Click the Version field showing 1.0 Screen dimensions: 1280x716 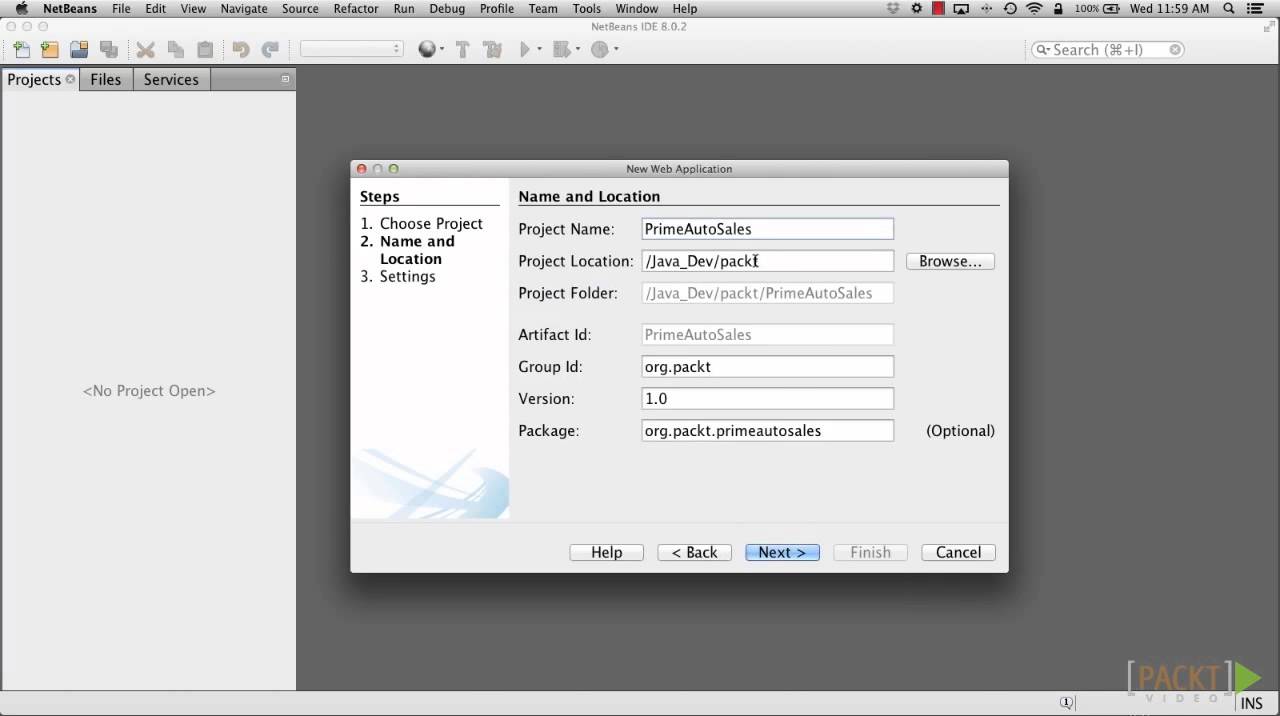coord(767,399)
